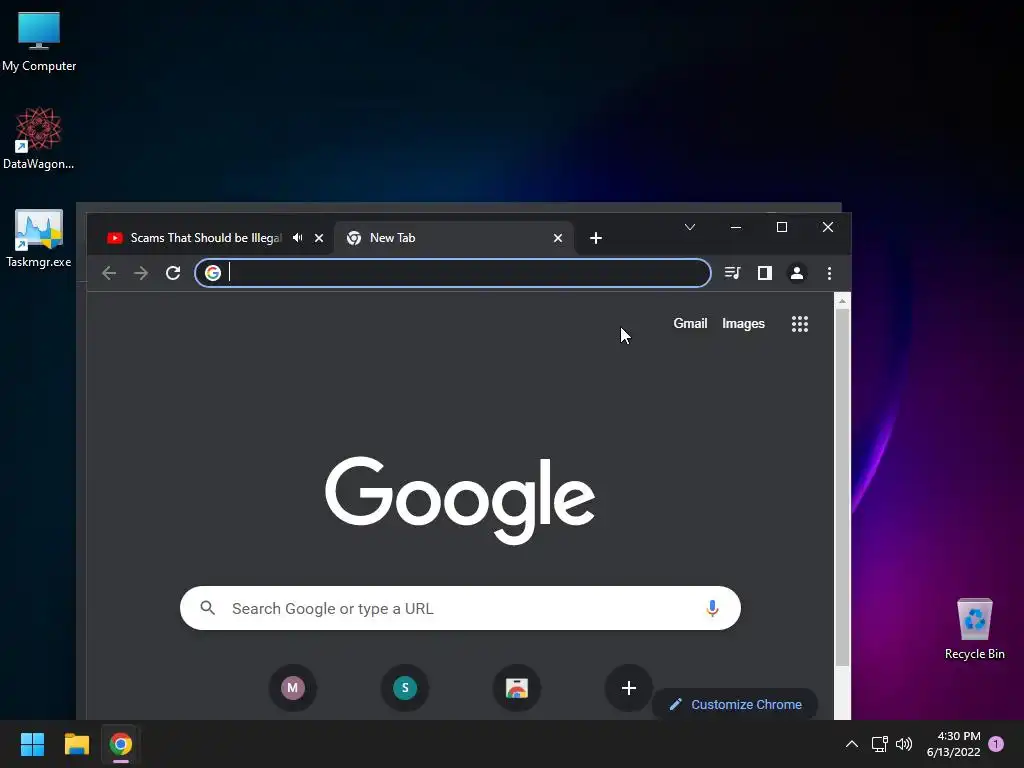This screenshot has width=1024, height=768.
Task: Go back using the back arrow
Action: [x=109, y=273]
